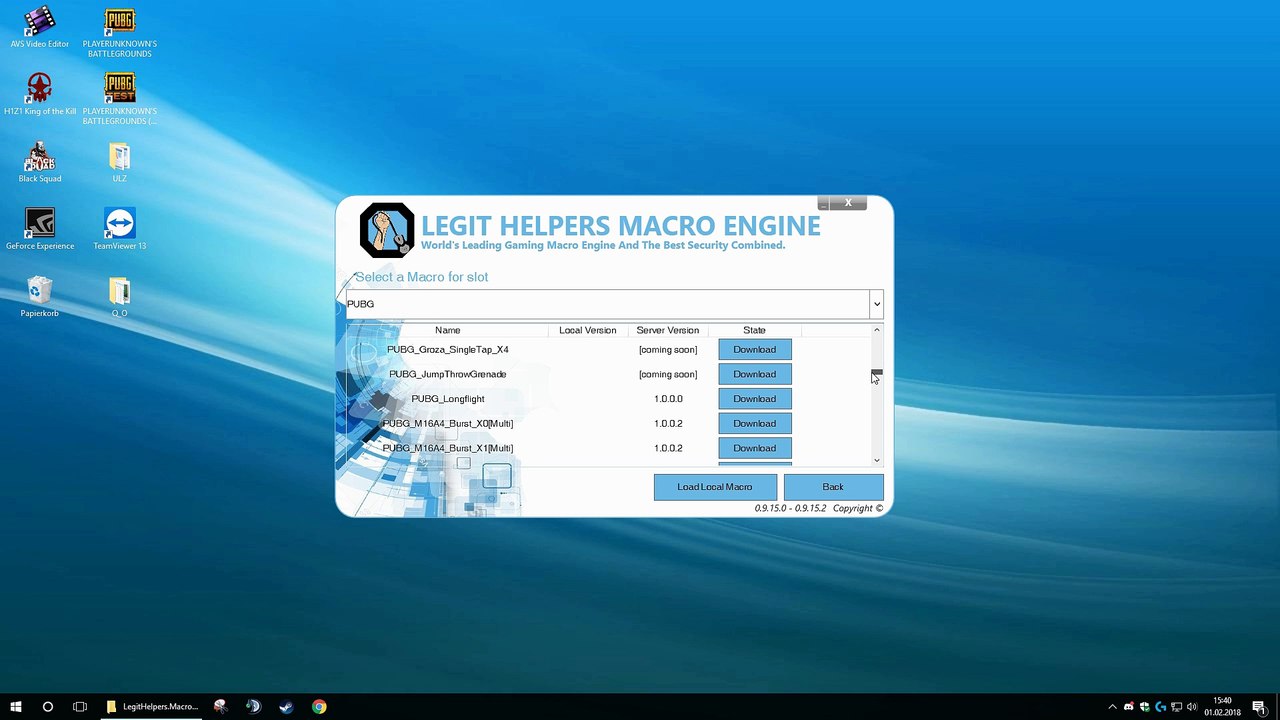Click the macro list scroll-up arrow
Image resolution: width=1280 pixels, height=720 pixels.
877,330
